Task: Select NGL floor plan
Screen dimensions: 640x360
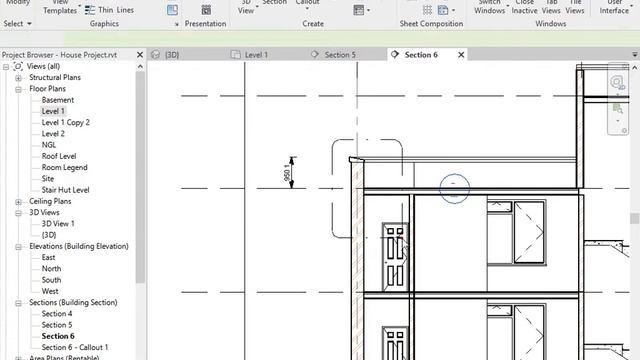Action: (49, 145)
